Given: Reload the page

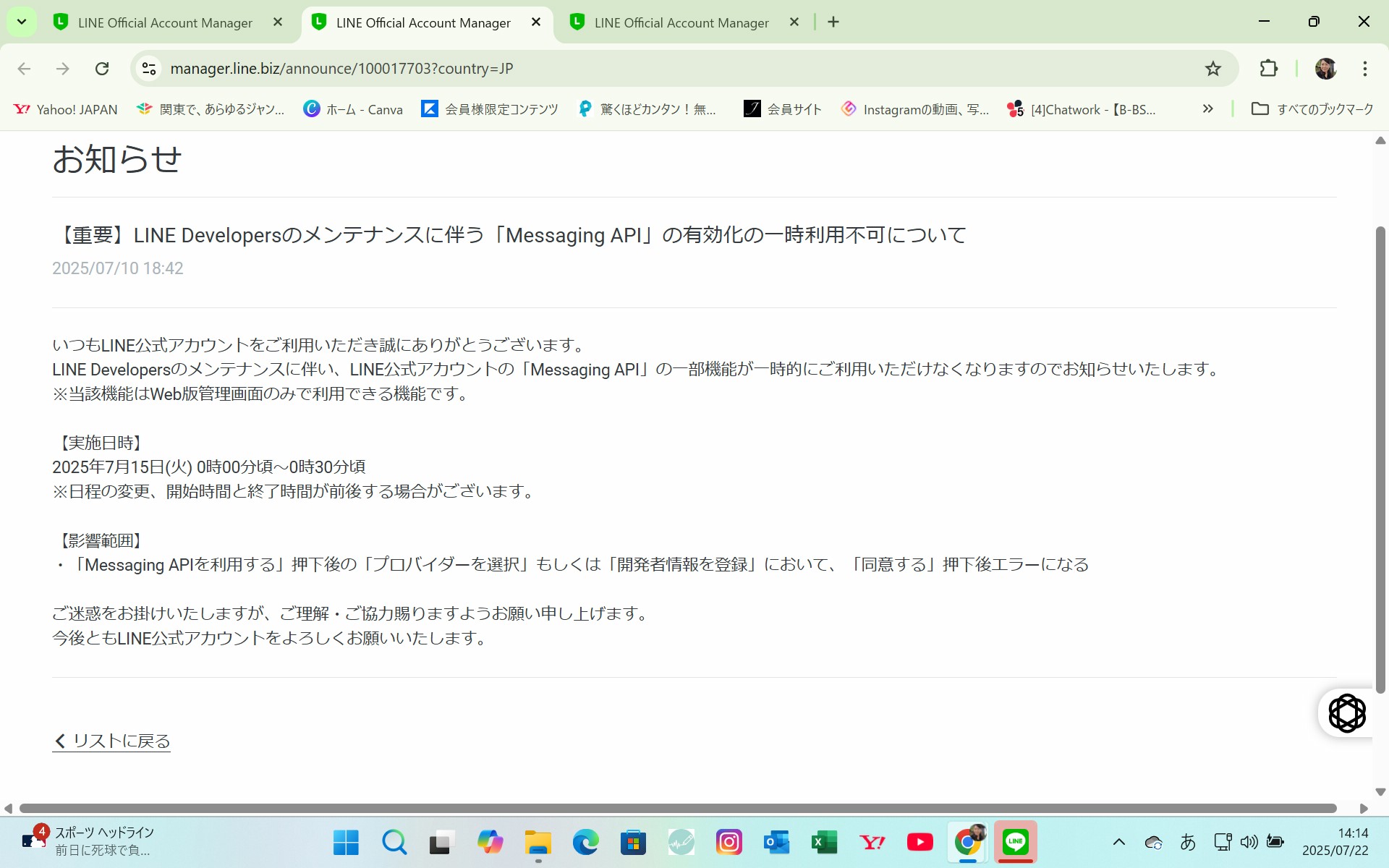Looking at the screenshot, I should pos(102,69).
